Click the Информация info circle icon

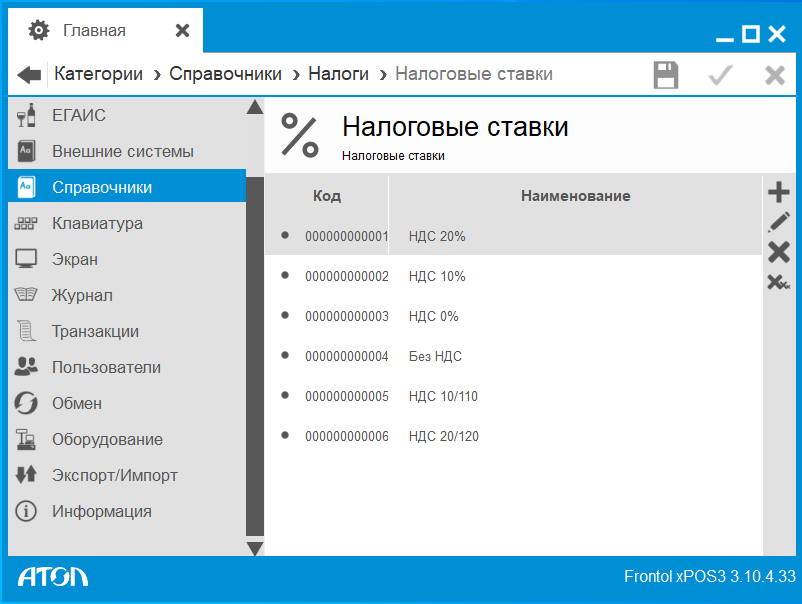pyautogui.click(x=26, y=511)
